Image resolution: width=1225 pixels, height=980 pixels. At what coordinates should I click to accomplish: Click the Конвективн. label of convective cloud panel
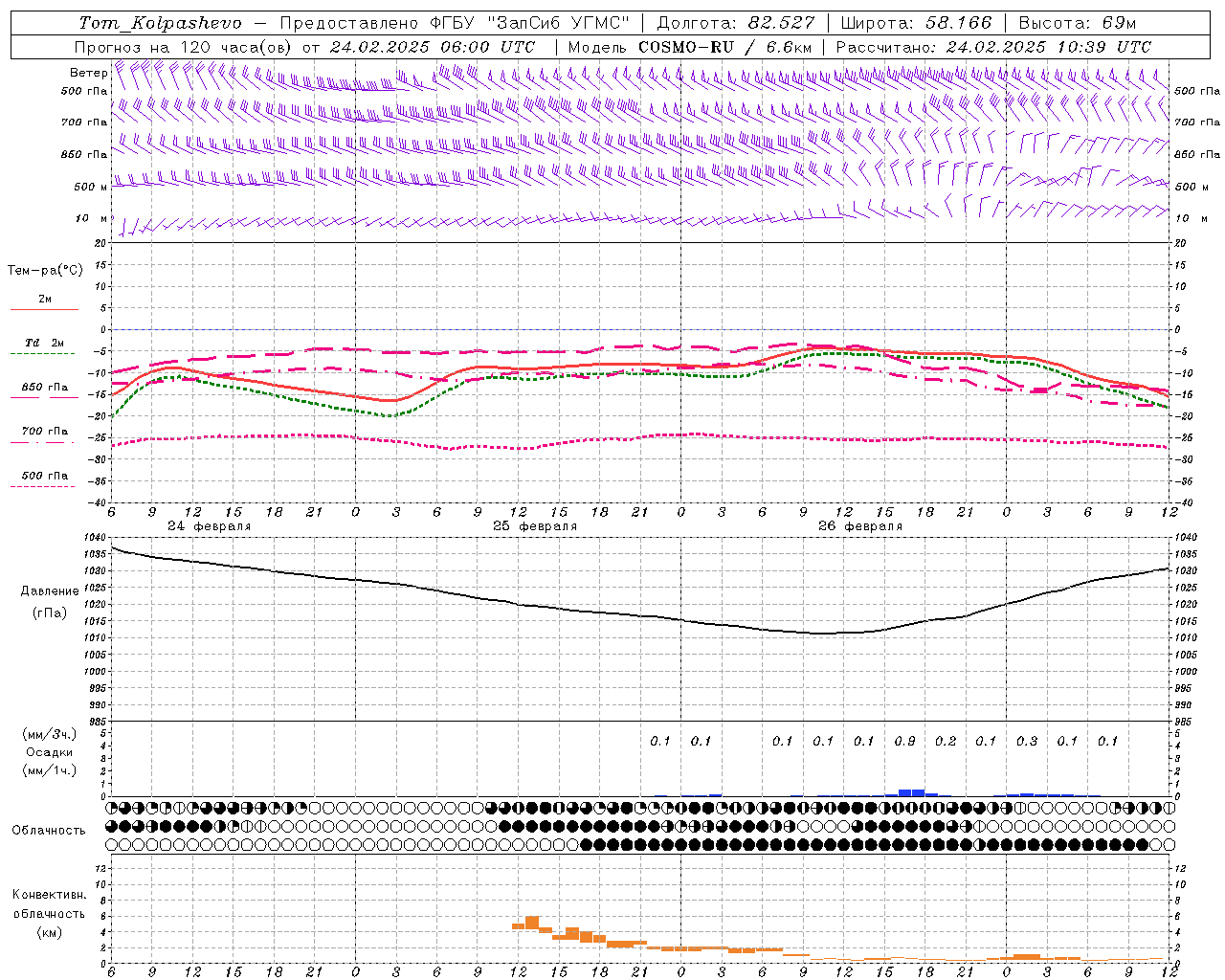[x=49, y=895]
